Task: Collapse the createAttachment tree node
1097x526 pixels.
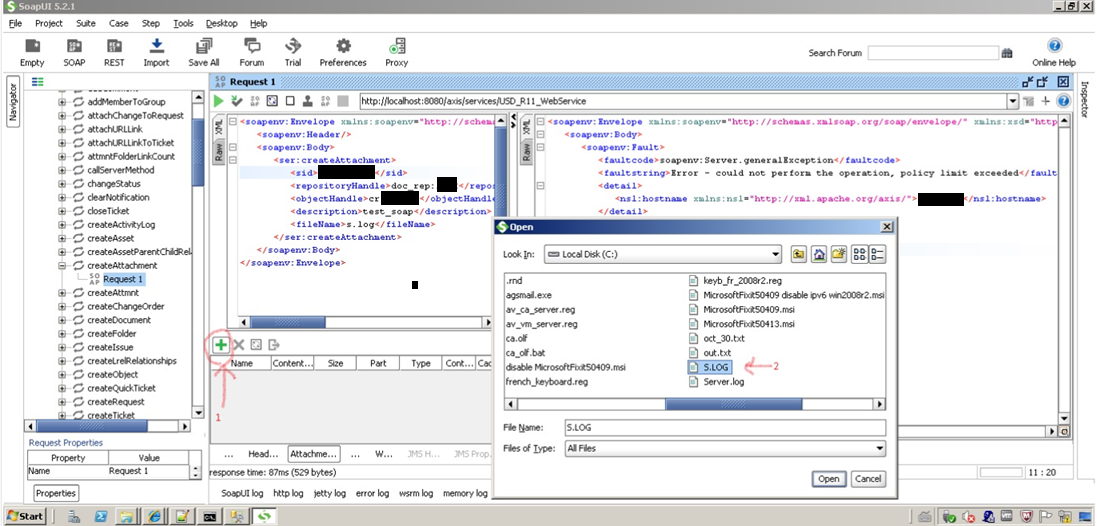Action: (x=63, y=266)
